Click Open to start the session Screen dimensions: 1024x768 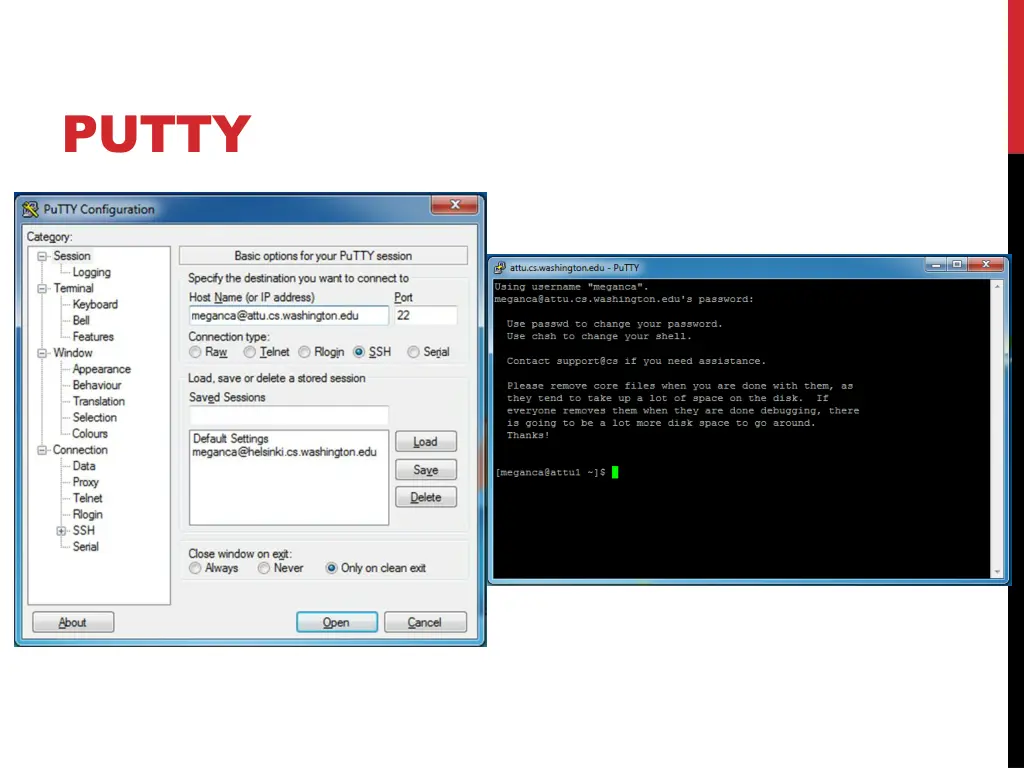click(336, 622)
